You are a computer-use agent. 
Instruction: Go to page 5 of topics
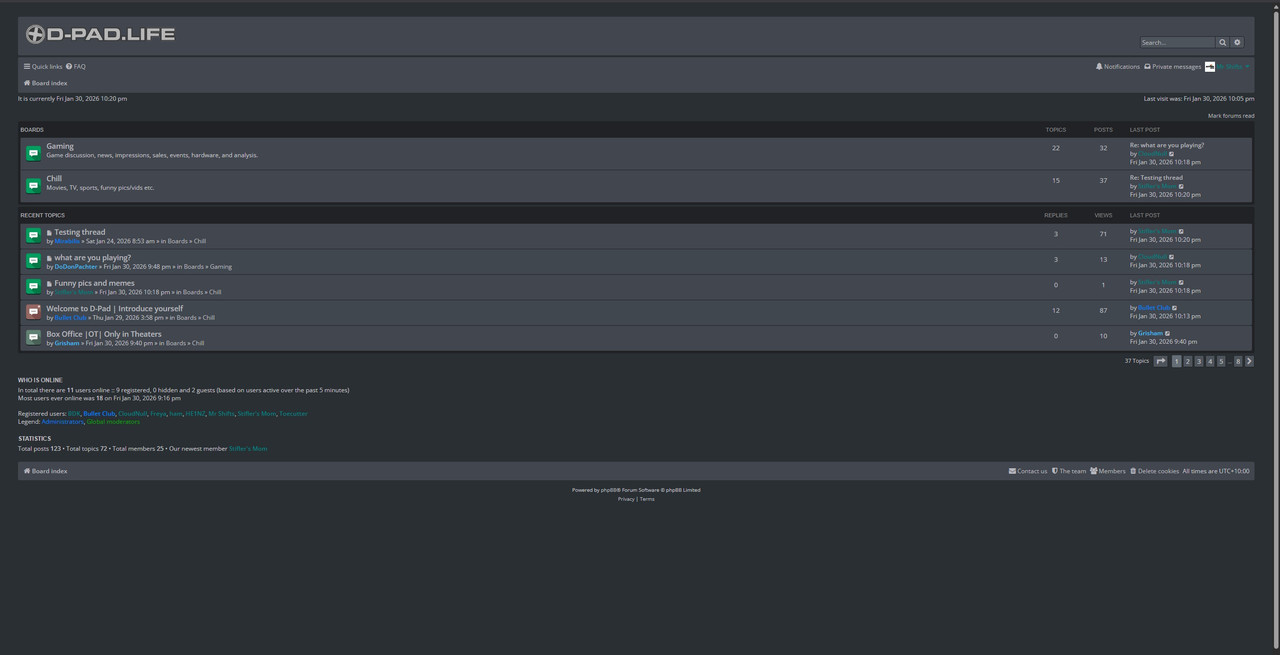pyautogui.click(x=1221, y=361)
